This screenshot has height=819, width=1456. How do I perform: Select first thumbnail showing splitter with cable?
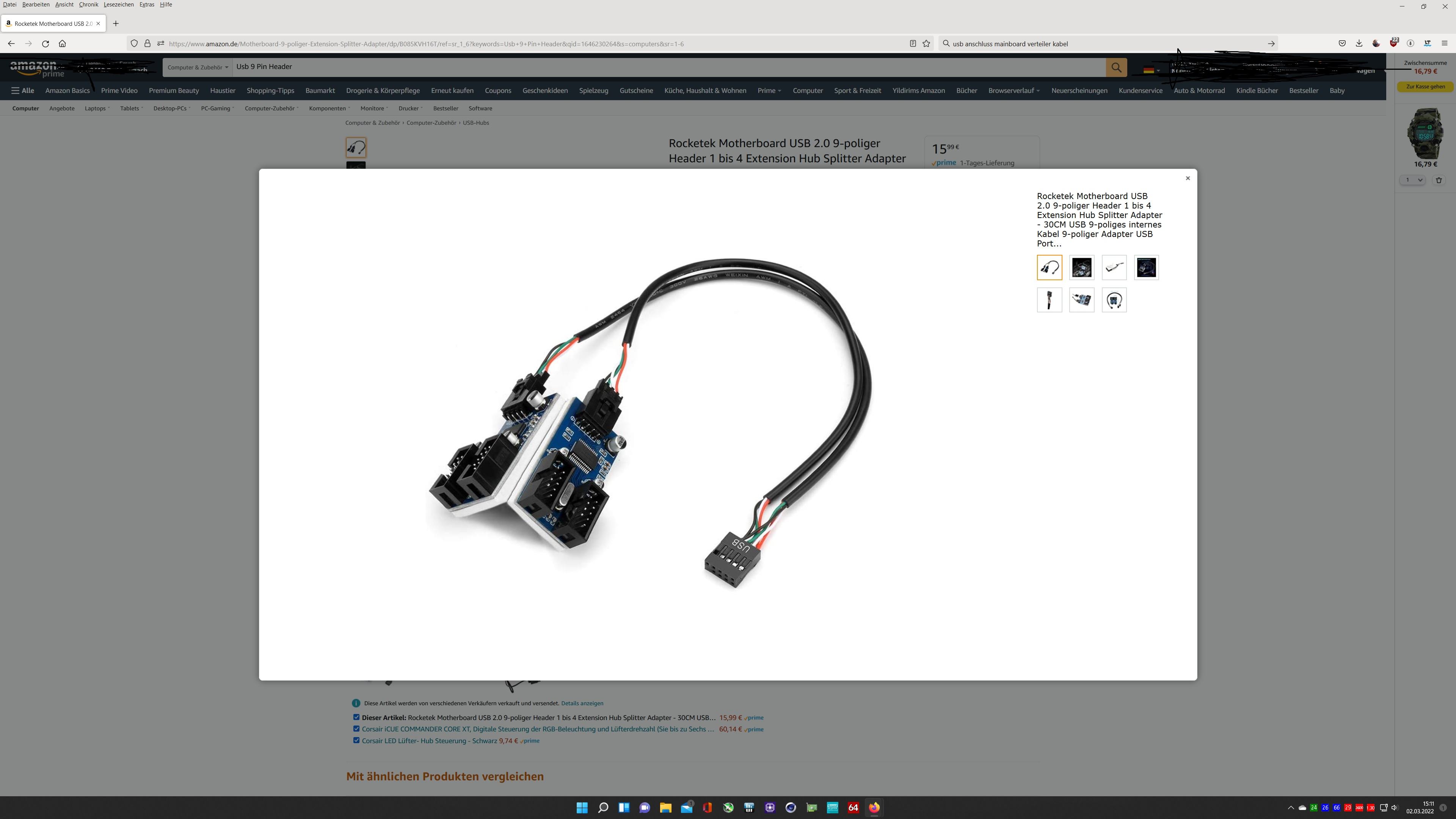point(1049,267)
